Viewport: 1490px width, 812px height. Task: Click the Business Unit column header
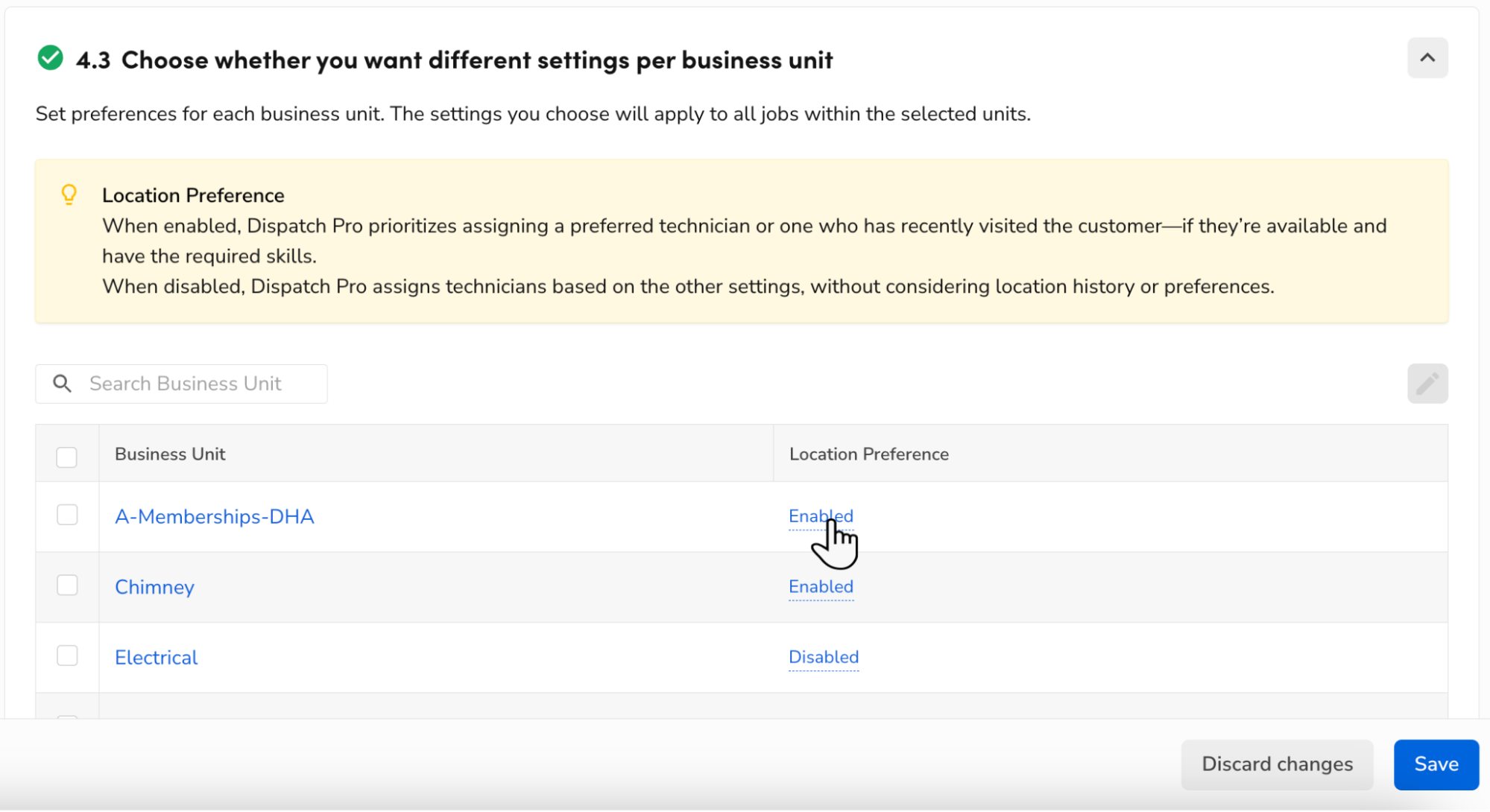click(x=170, y=453)
